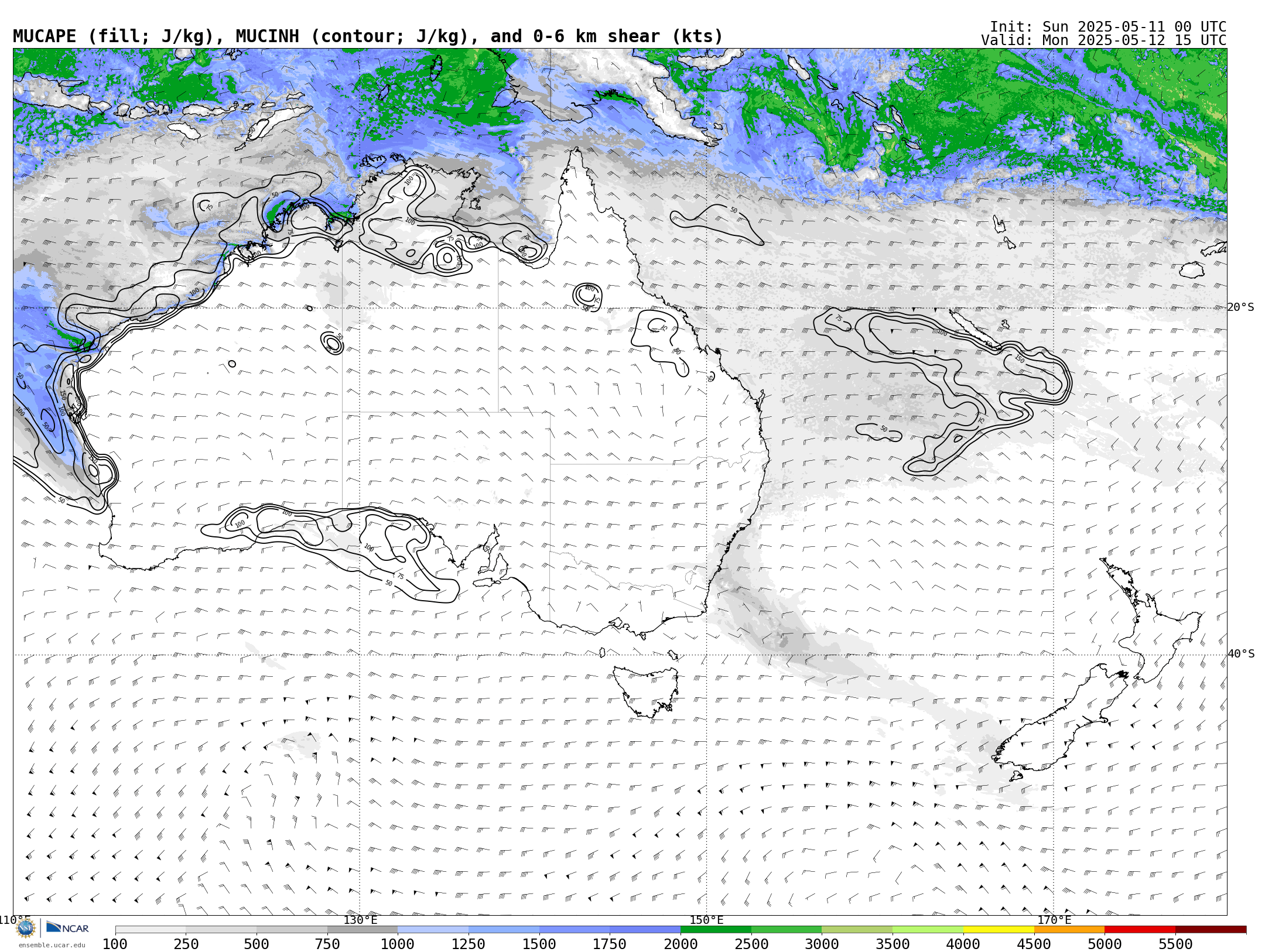The height and width of the screenshot is (952, 1265).
Task: Pick the lime 3500–4000 colorbar swatch
Action: (928, 930)
